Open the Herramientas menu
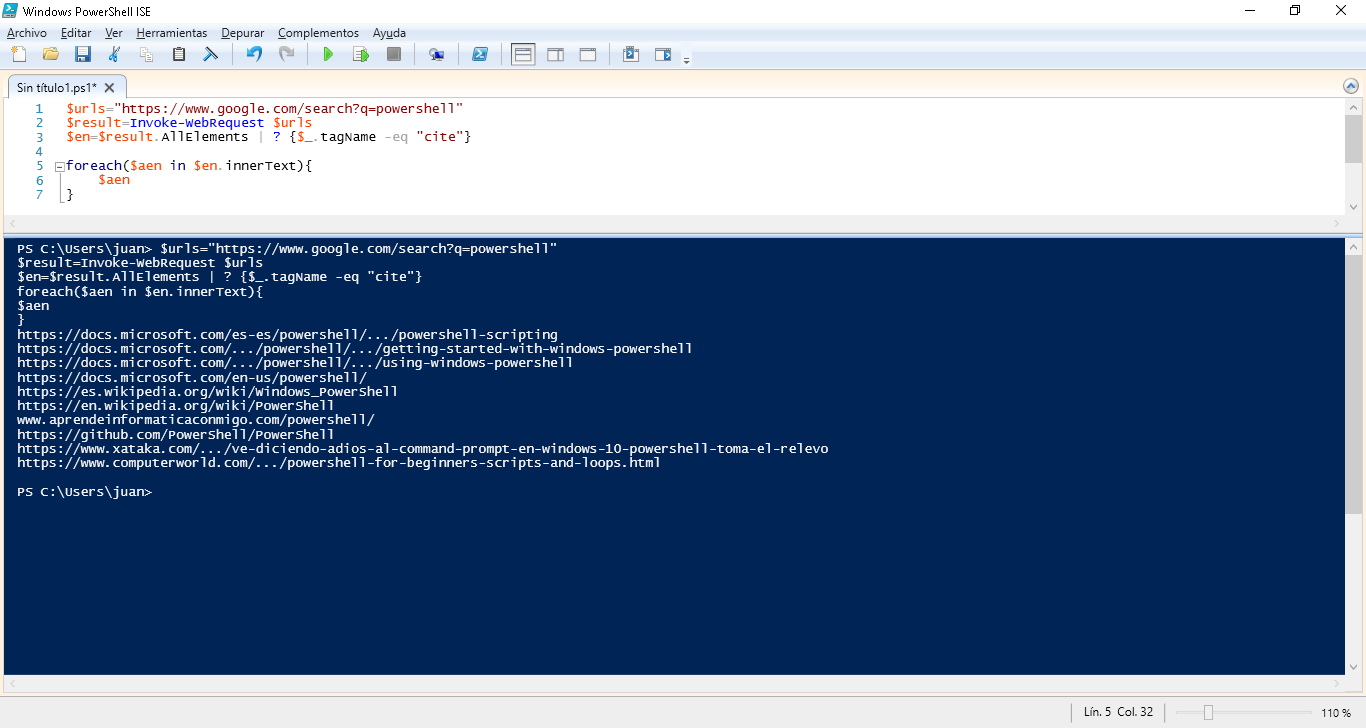1366x728 pixels. click(x=172, y=33)
